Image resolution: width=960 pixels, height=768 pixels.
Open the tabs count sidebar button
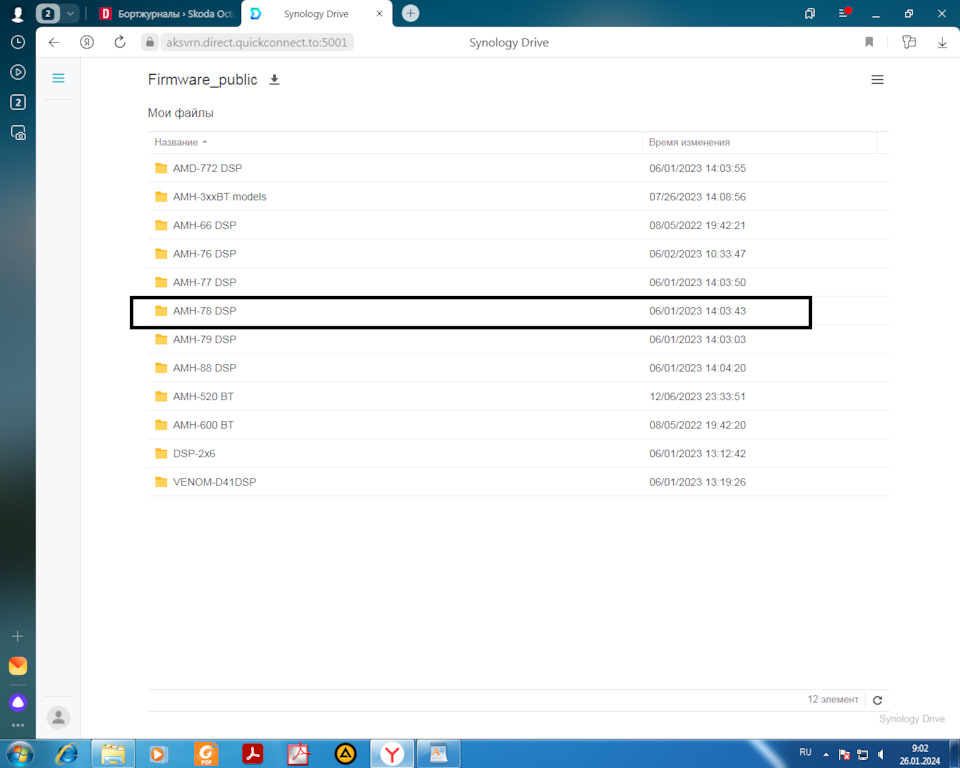coord(18,102)
